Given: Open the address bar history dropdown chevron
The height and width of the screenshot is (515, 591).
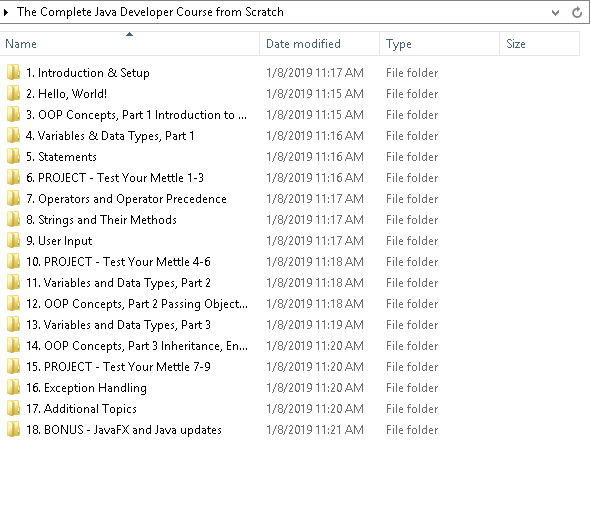Looking at the screenshot, I should [555, 12].
